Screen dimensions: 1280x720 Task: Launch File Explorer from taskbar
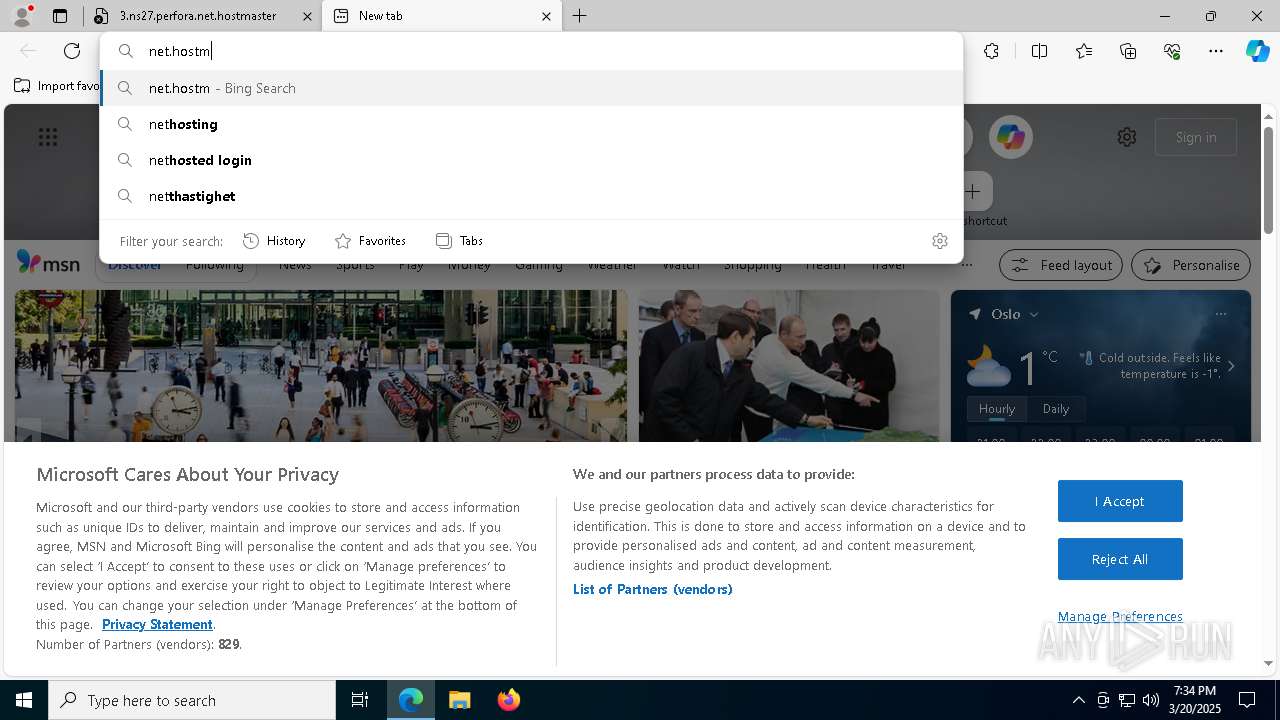point(459,700)
